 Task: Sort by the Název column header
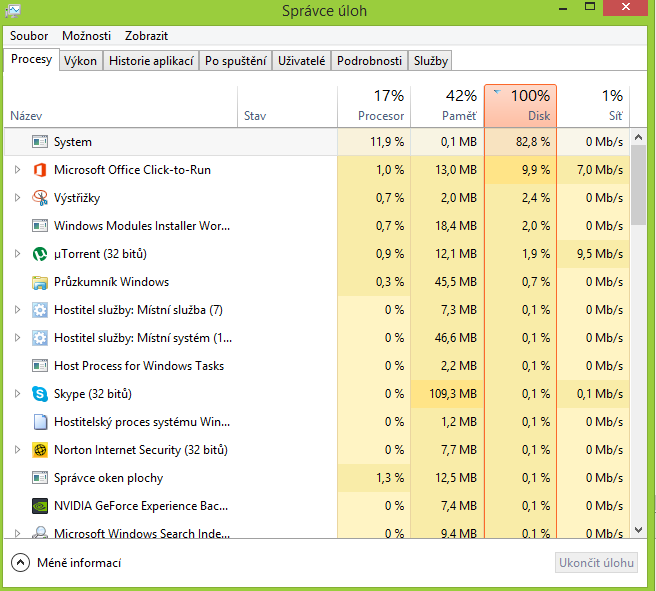tap(120, 106)
